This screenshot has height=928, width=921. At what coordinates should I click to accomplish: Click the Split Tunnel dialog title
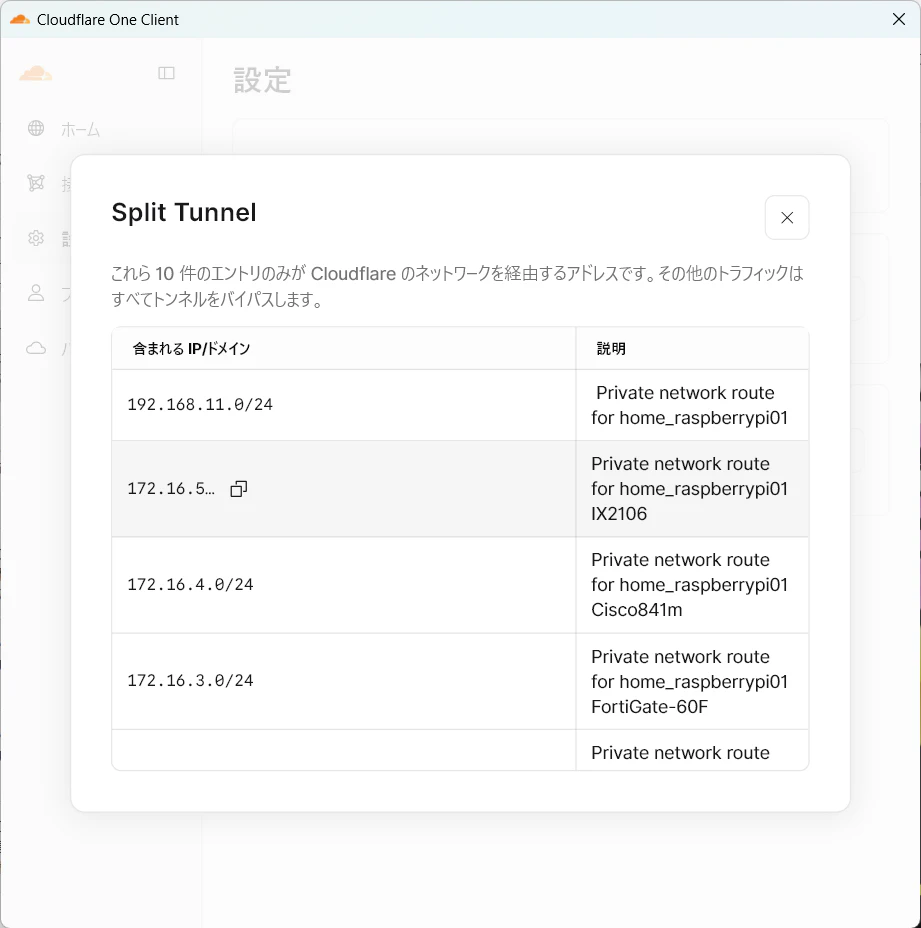point(184,212)
